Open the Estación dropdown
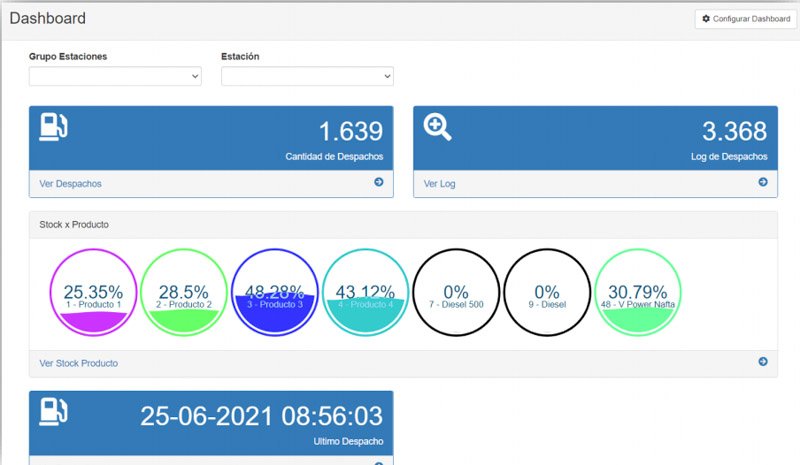 point(307,77)
